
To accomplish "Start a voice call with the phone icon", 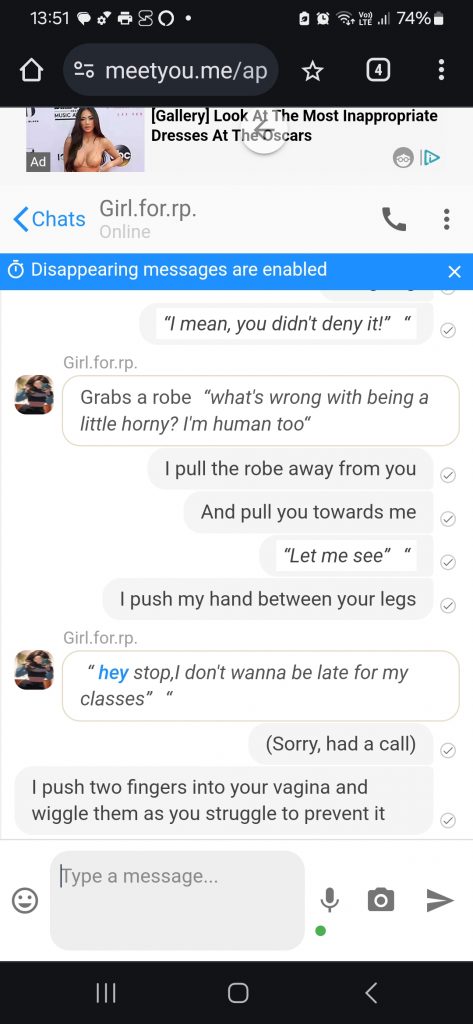I will pos(393,219).
